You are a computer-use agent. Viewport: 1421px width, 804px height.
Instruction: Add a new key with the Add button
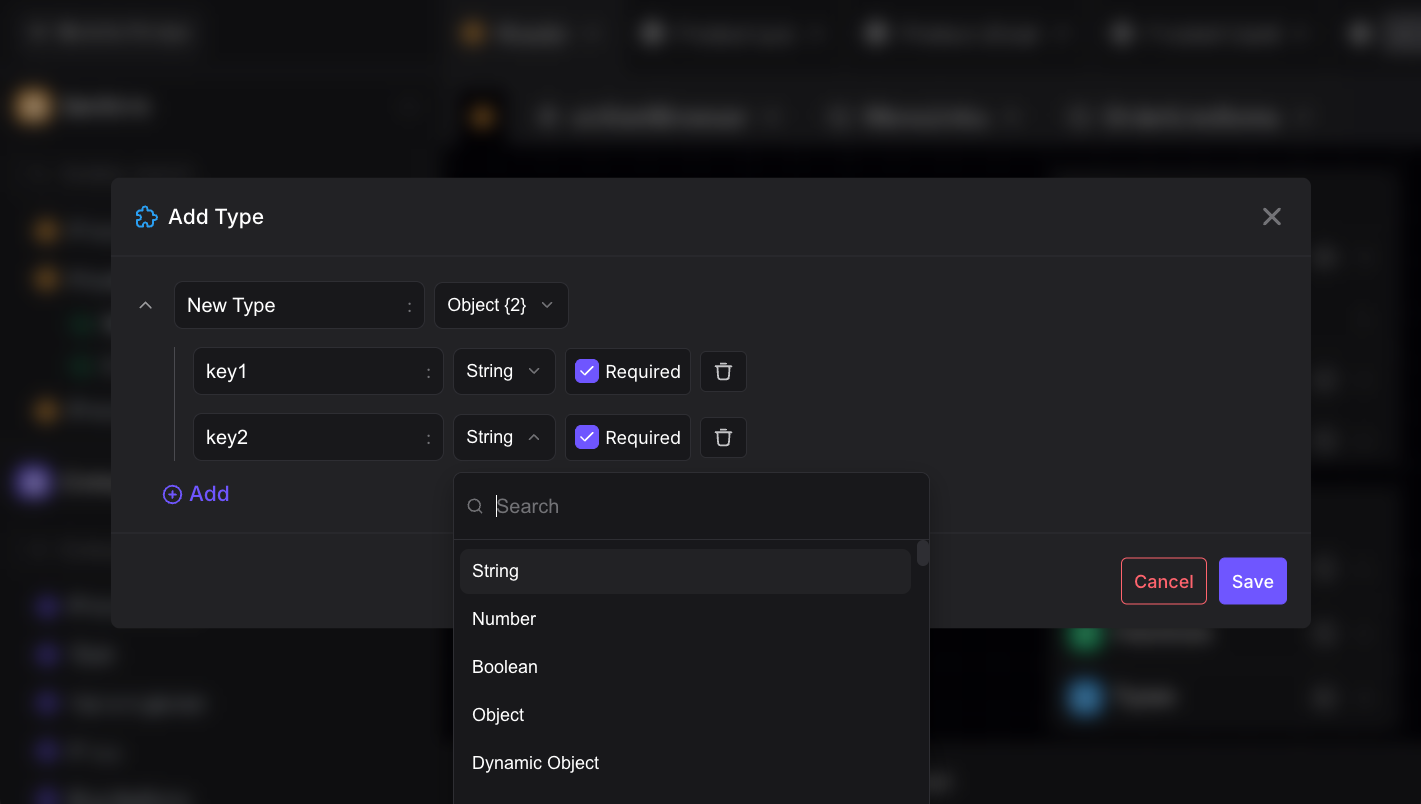(196, 494)
